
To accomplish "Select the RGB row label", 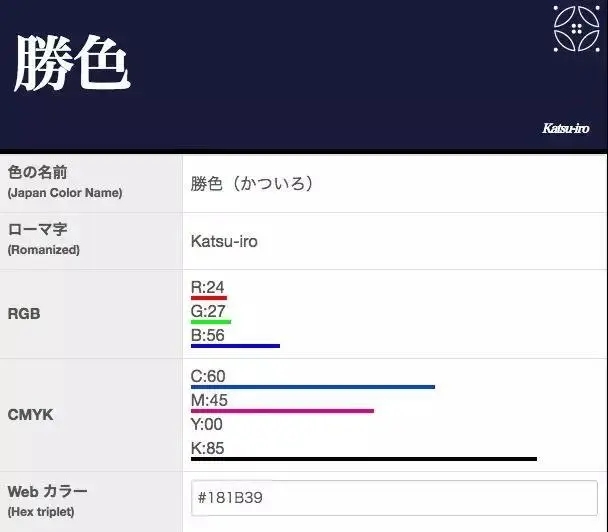I will tap(24, 314).
